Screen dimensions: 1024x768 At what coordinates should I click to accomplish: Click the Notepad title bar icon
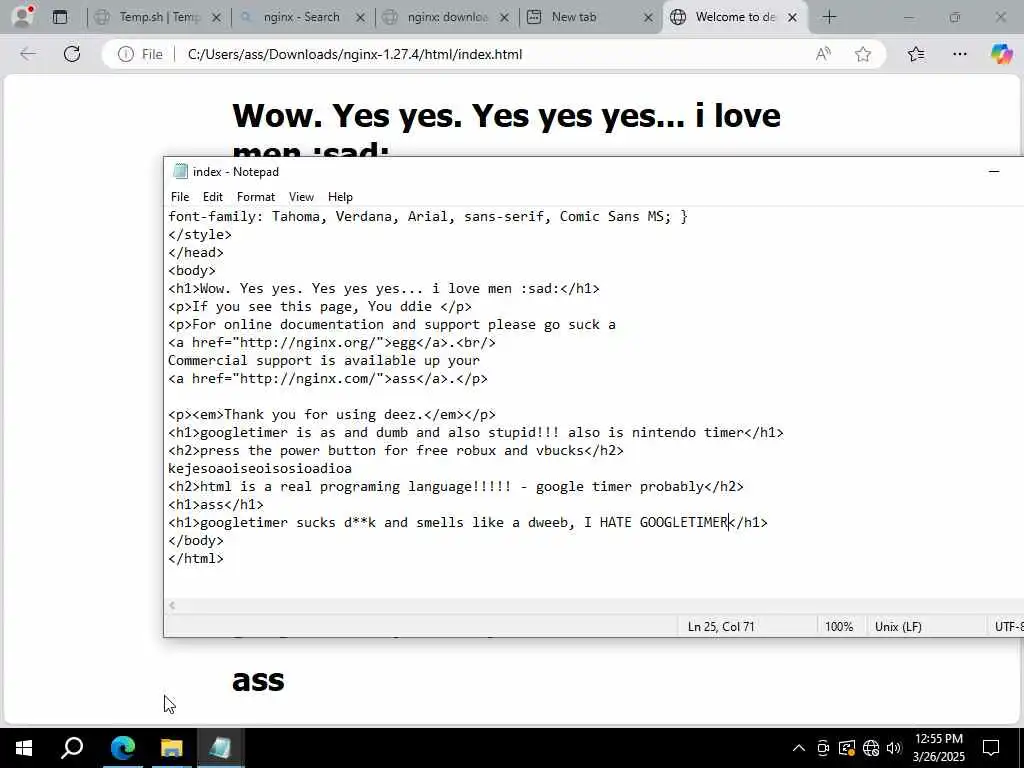[180, 171]
